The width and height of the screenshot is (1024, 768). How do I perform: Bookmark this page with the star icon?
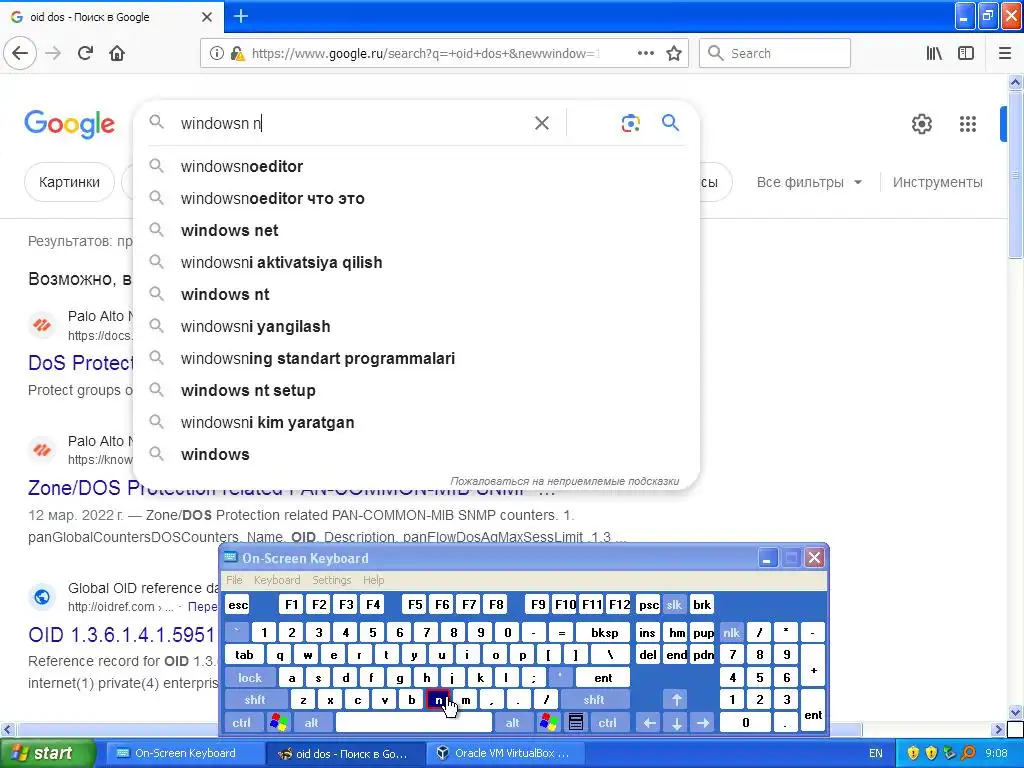click(674, 54)
